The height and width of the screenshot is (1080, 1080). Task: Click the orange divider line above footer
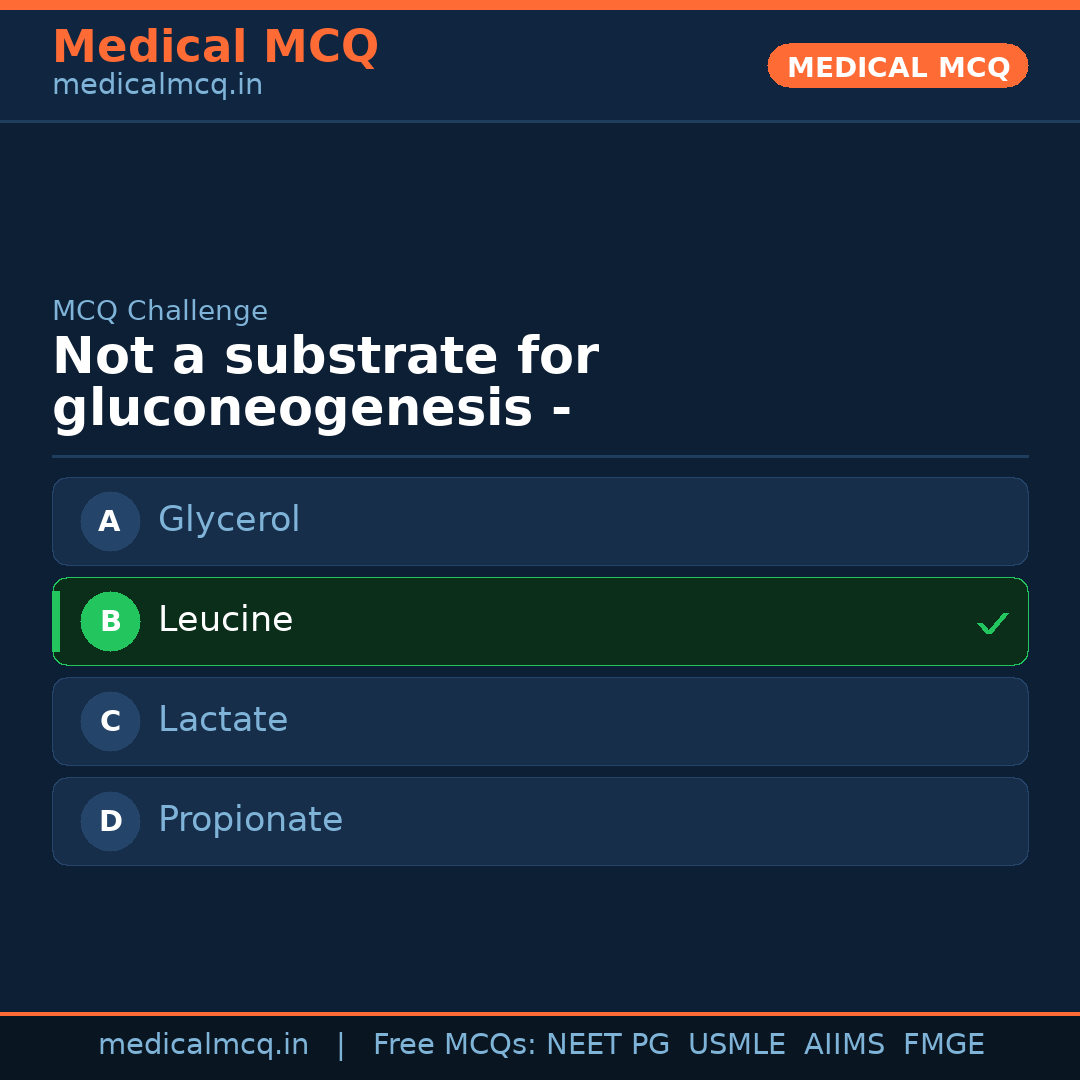click(x=540, y=1012)
